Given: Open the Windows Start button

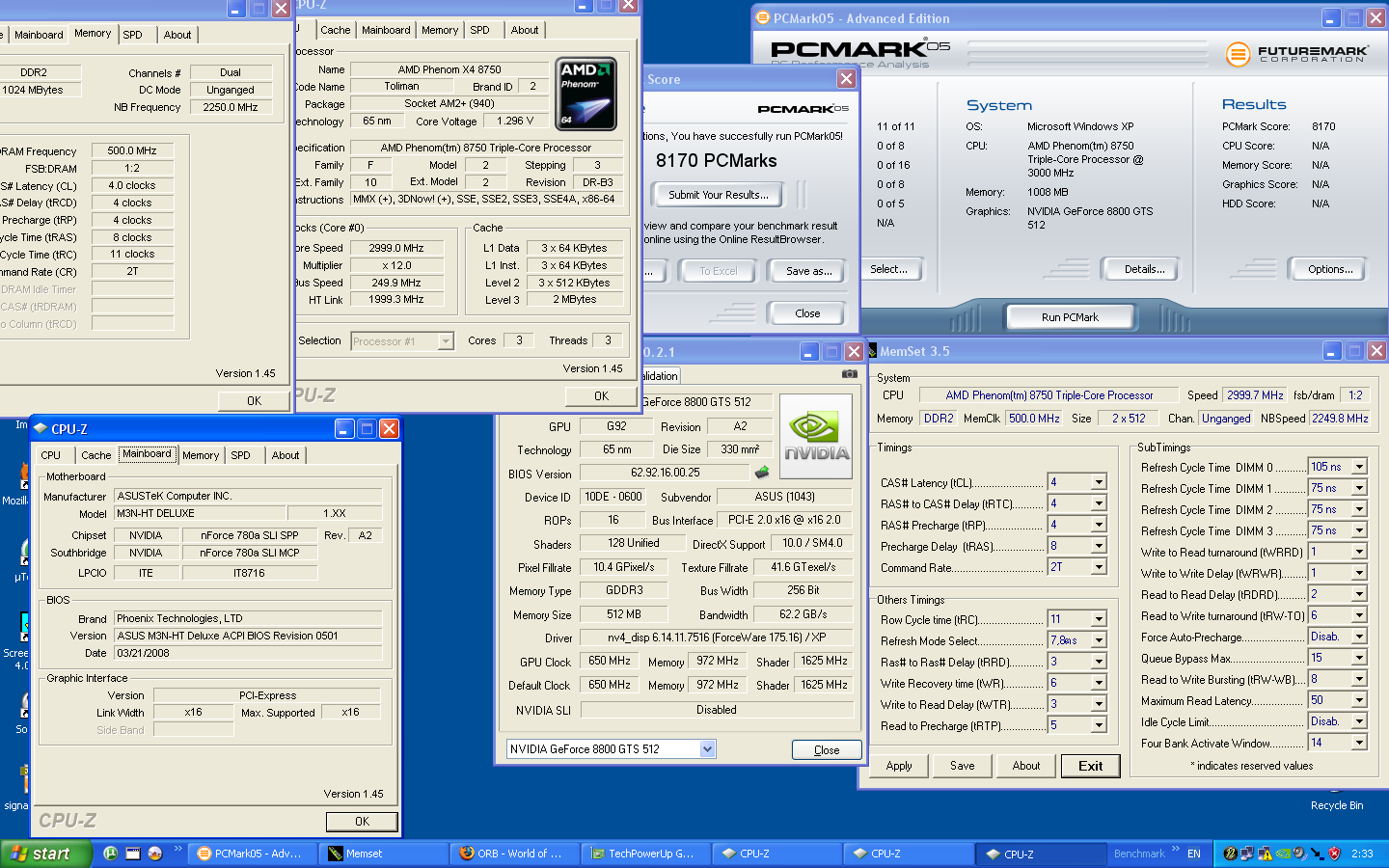Looking at the screenshot, I should (46, 854).
